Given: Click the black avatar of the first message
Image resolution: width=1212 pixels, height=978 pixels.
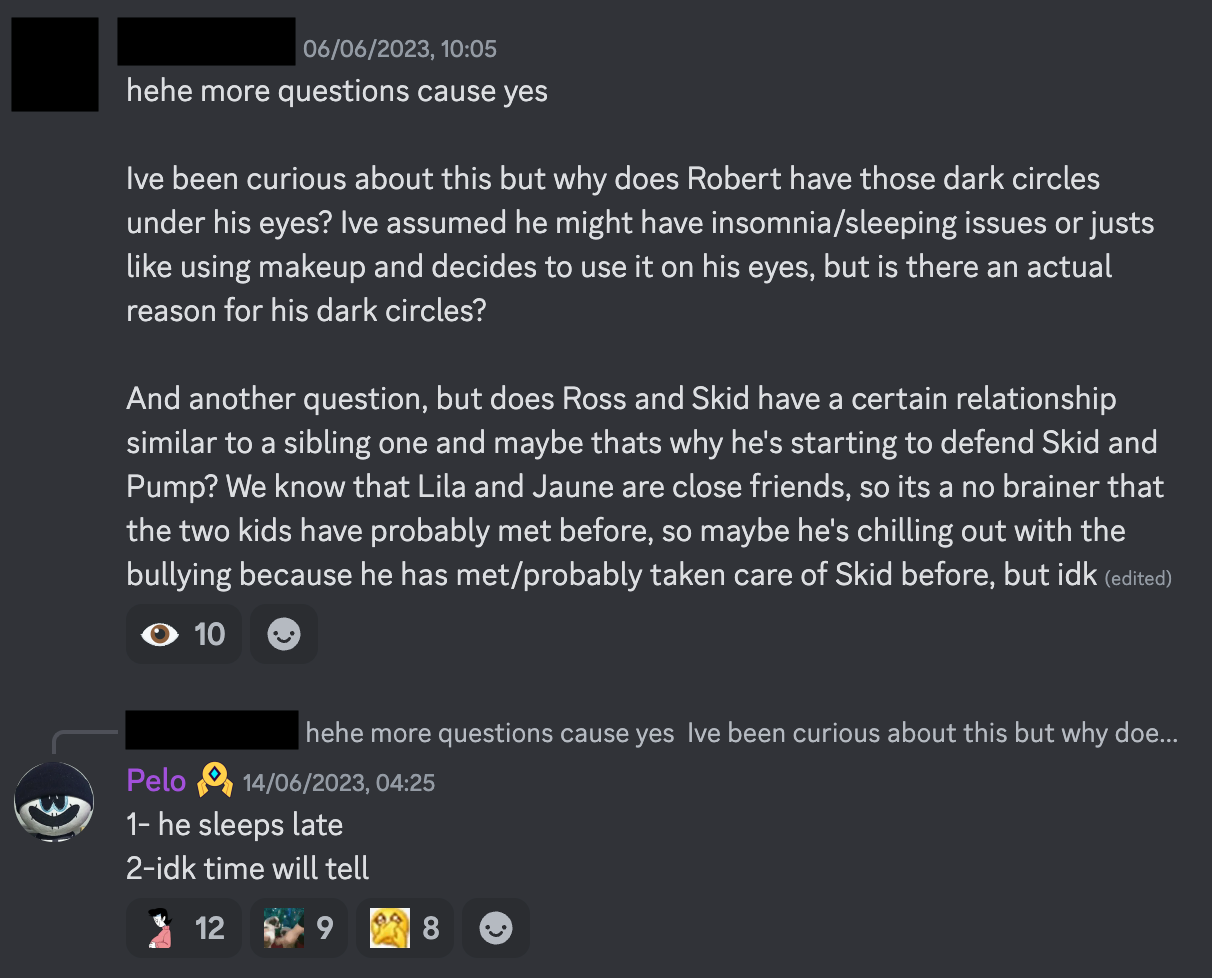Looking at the screenshot, I should pos(54,64).
